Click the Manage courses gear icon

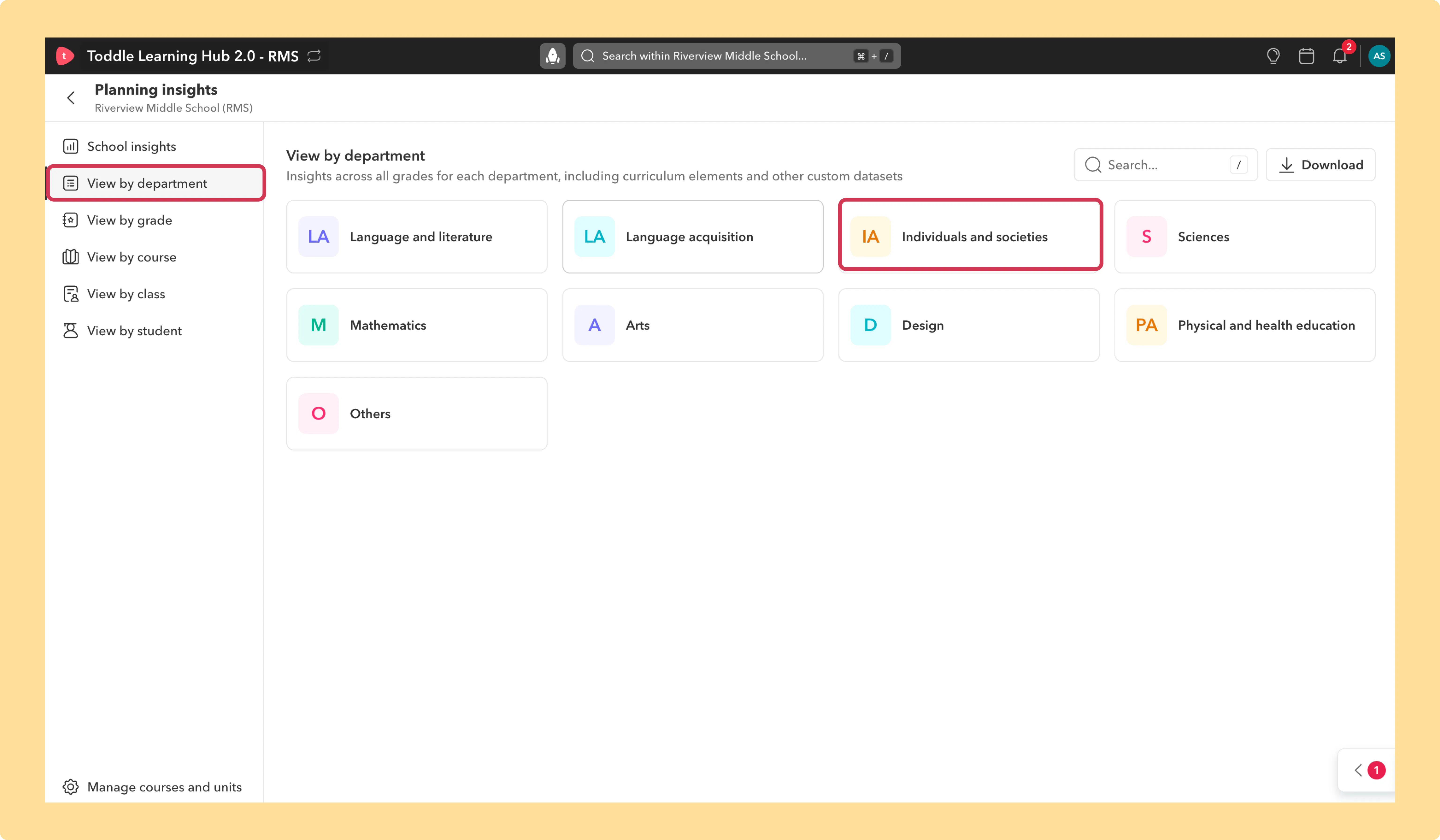tap(70, 787)
